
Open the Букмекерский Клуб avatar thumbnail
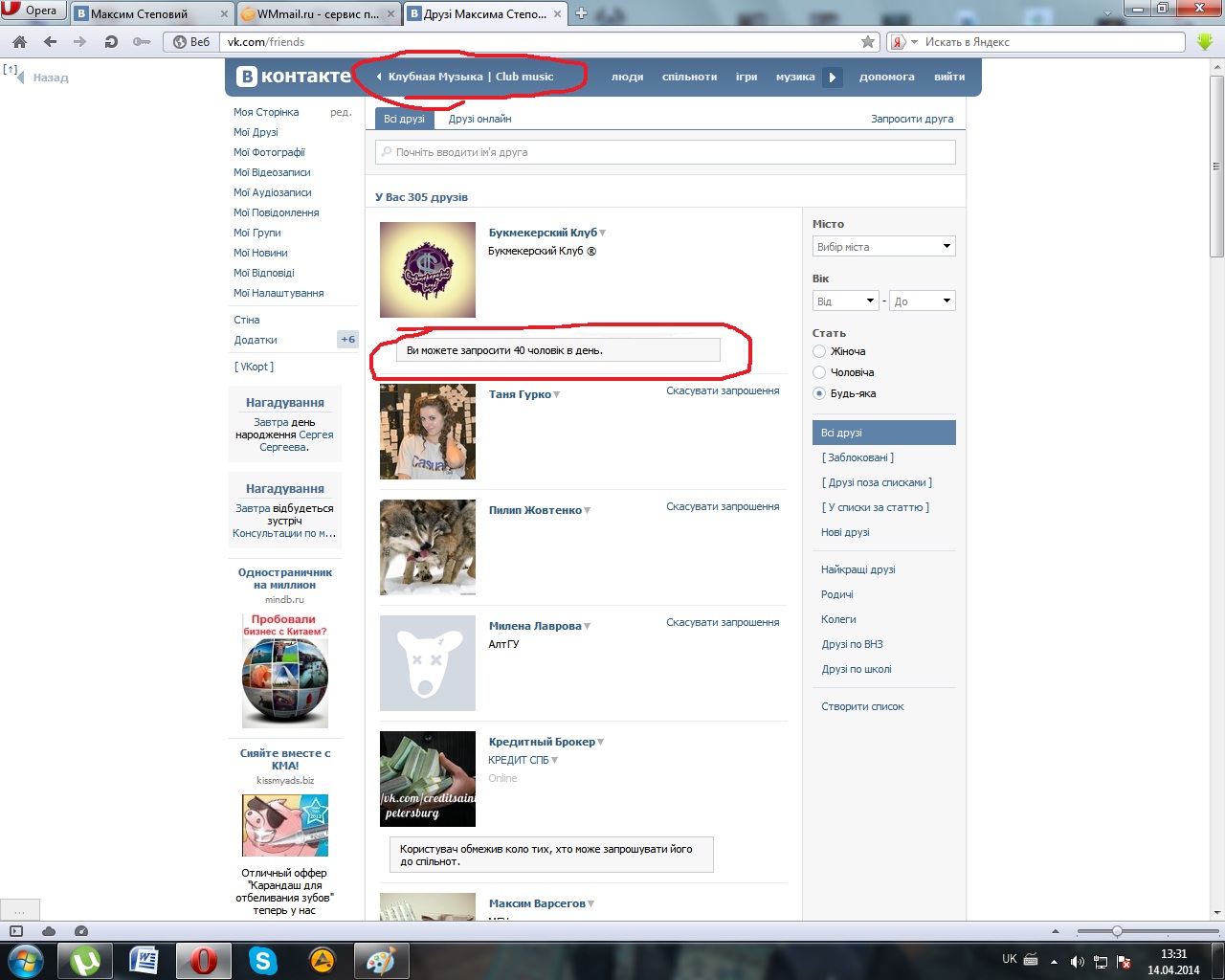point(428,270)
